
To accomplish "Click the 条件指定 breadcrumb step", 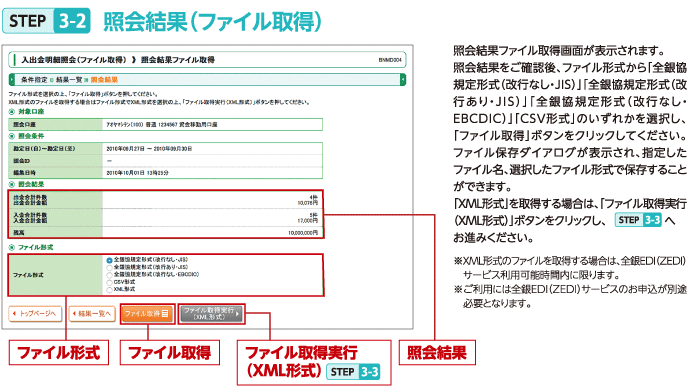I will click(x=34, y=80).
